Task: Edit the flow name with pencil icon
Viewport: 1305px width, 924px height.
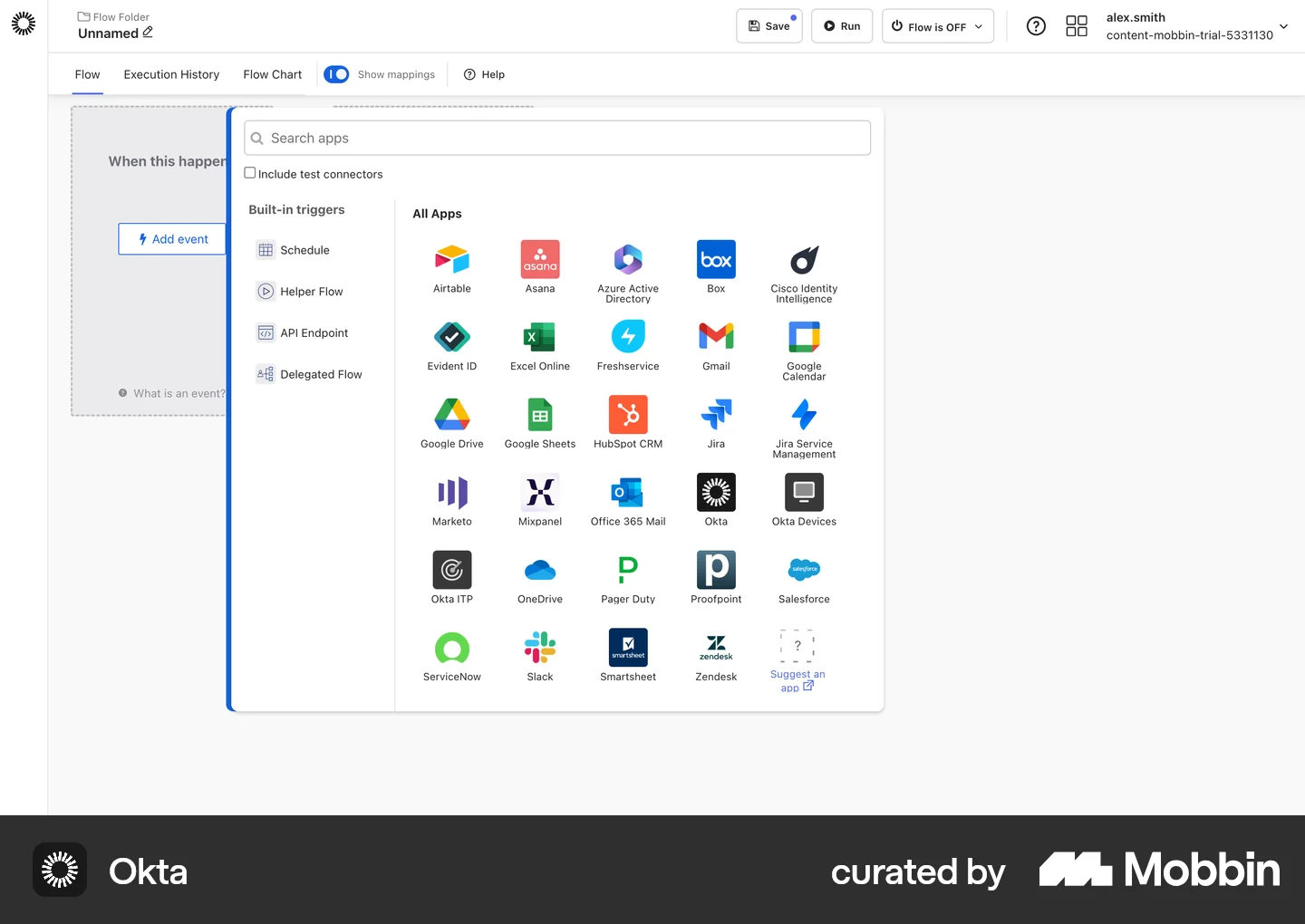Action: click(x=148, y=33)
